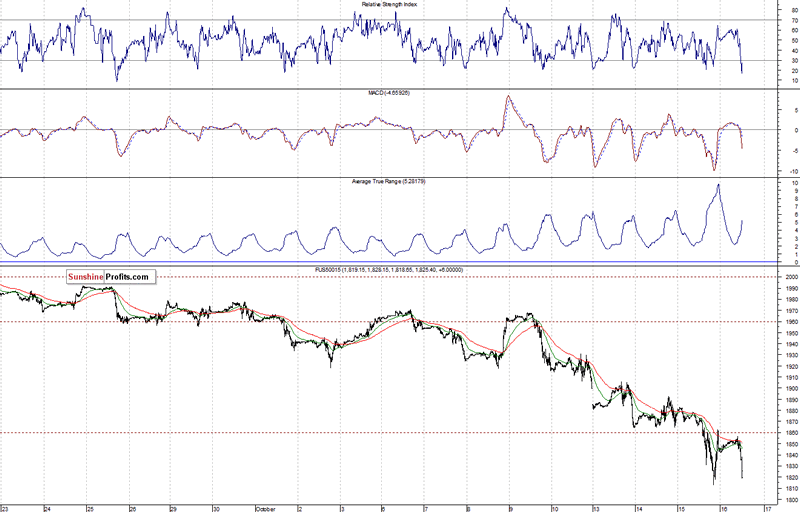Click the MACD spike peak near date 9
This screenshot has width=800, height=512.
(509, 98)
